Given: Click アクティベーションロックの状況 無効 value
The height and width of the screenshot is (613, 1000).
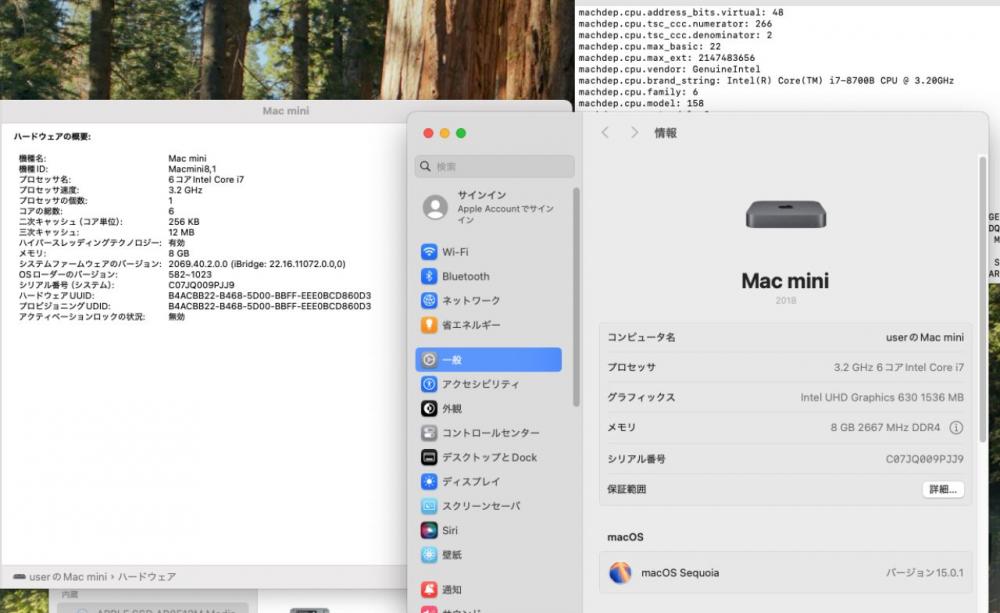Looking at the screenshot, I should 177,317.
